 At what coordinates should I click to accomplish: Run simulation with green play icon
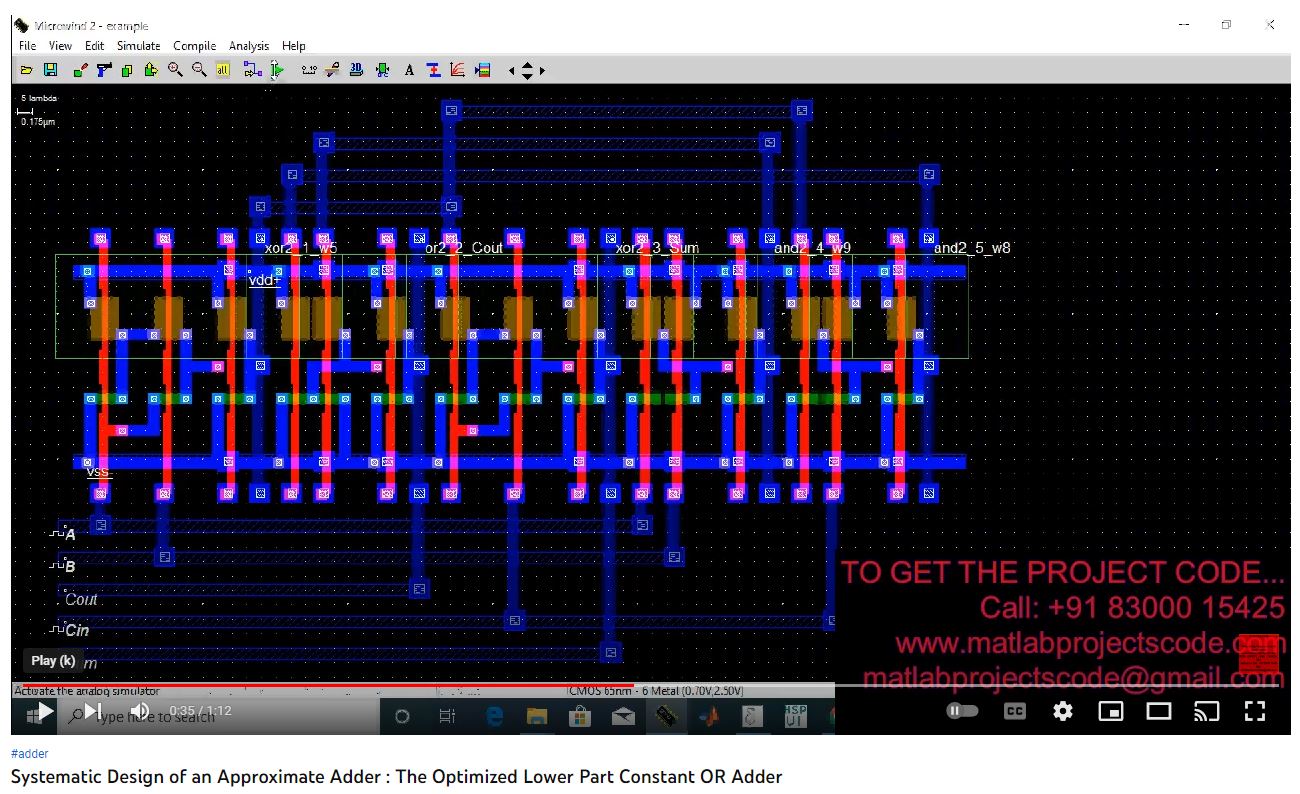[277, 70]
